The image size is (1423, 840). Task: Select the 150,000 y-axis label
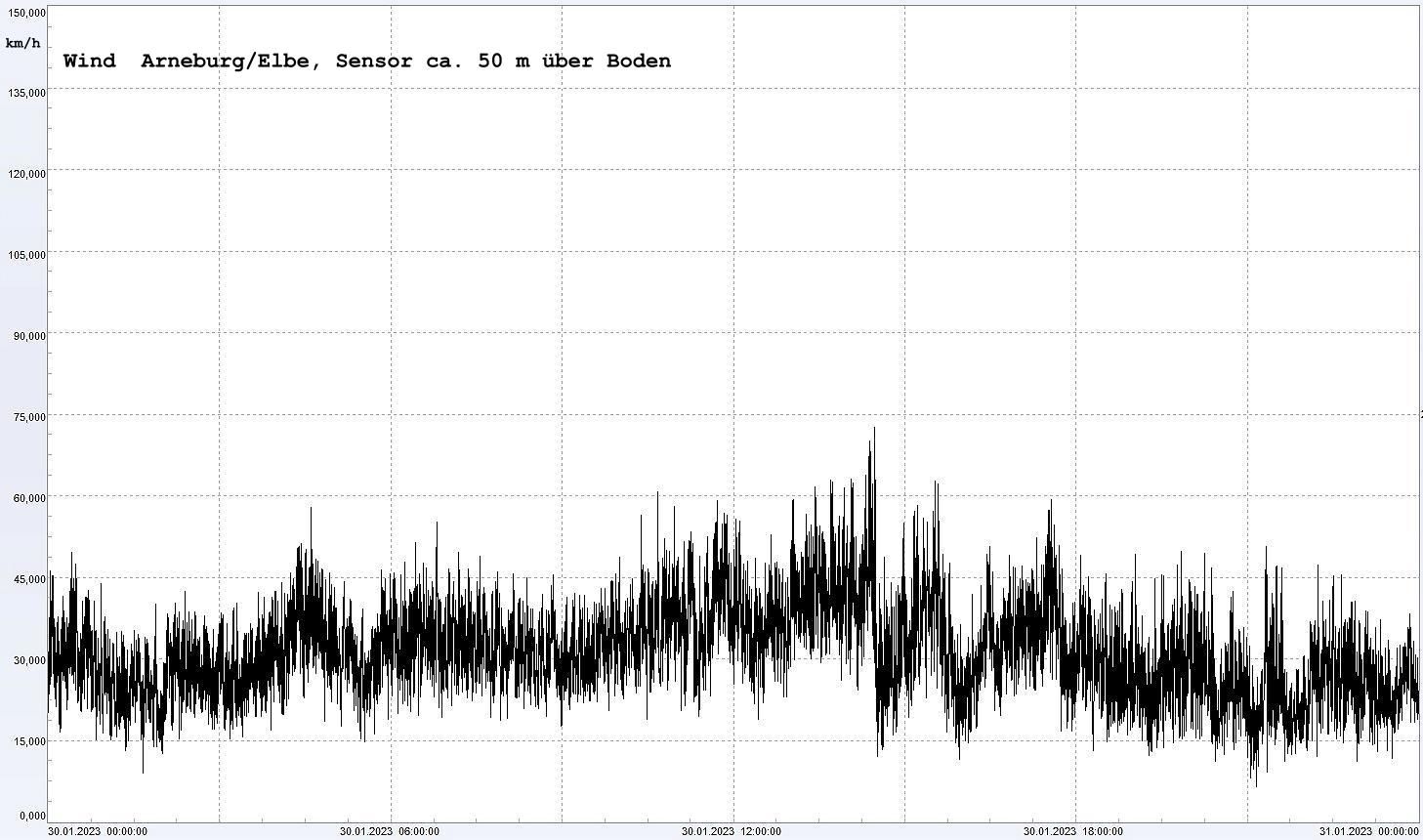click(26, 13)
